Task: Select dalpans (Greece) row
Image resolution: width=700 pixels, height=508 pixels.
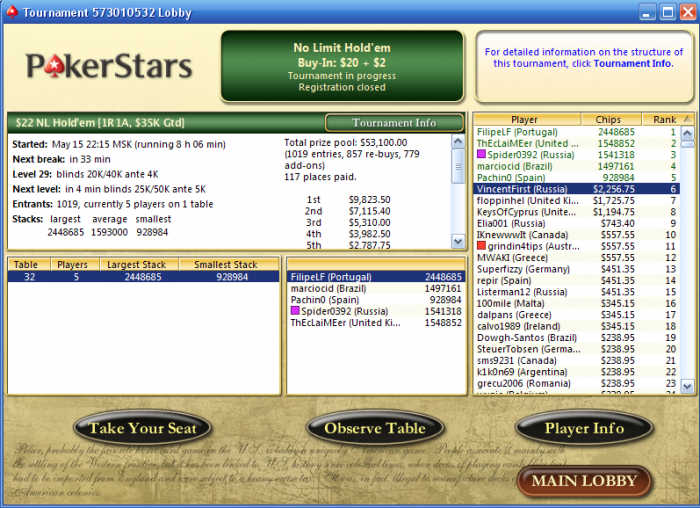Action: pos(577,315)
